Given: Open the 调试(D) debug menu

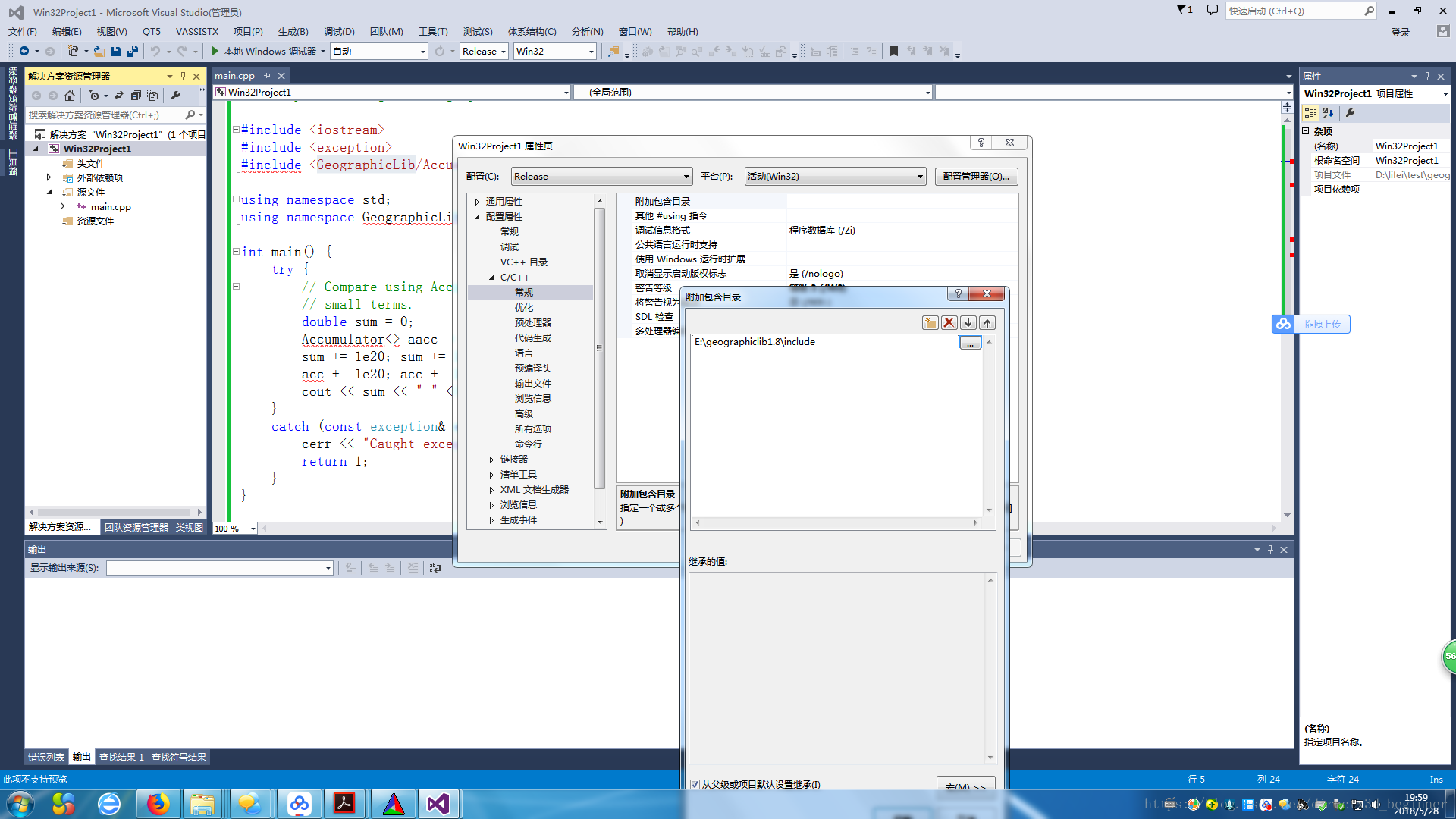Looking at the screenshot, I should point(338,32).
